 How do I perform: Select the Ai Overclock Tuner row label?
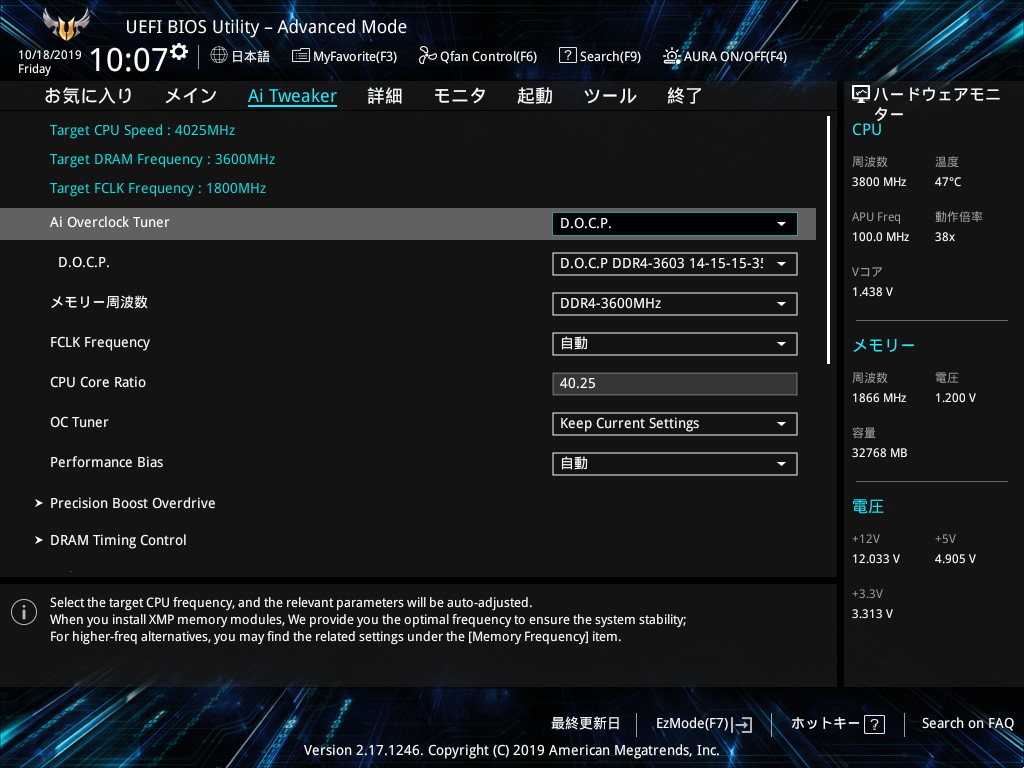[x=110, y=222]
